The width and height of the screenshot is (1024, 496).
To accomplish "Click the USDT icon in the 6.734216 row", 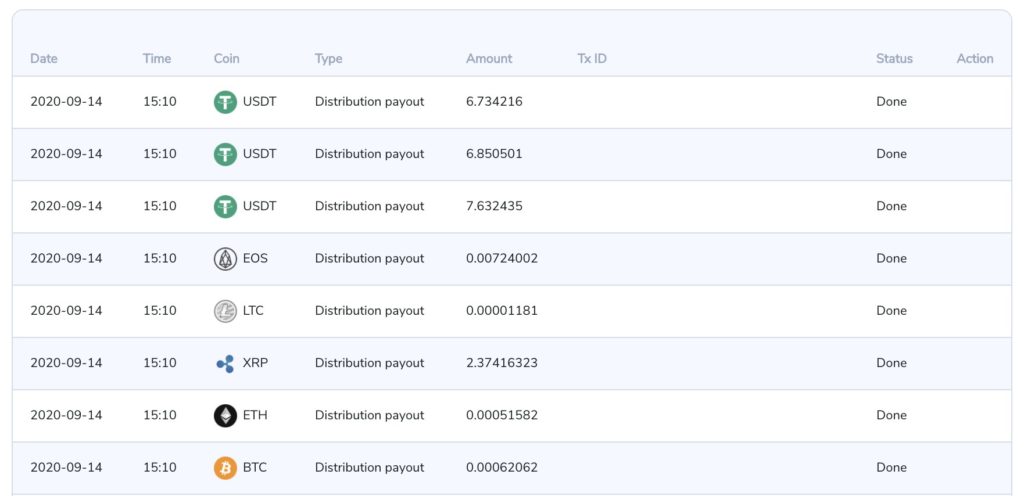I will pos(225,102).
